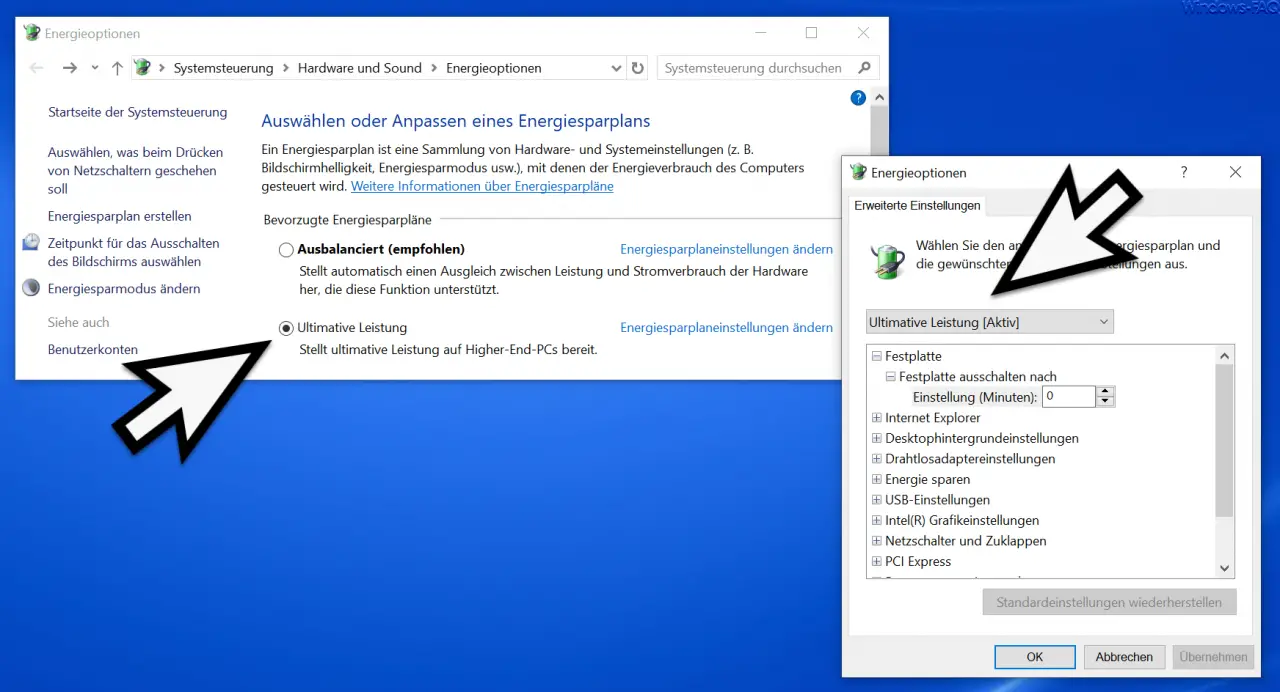Open Ultimative Leistung [Aktiv] plan dropdown
The image size is (1280, 692).
[989, 322]
